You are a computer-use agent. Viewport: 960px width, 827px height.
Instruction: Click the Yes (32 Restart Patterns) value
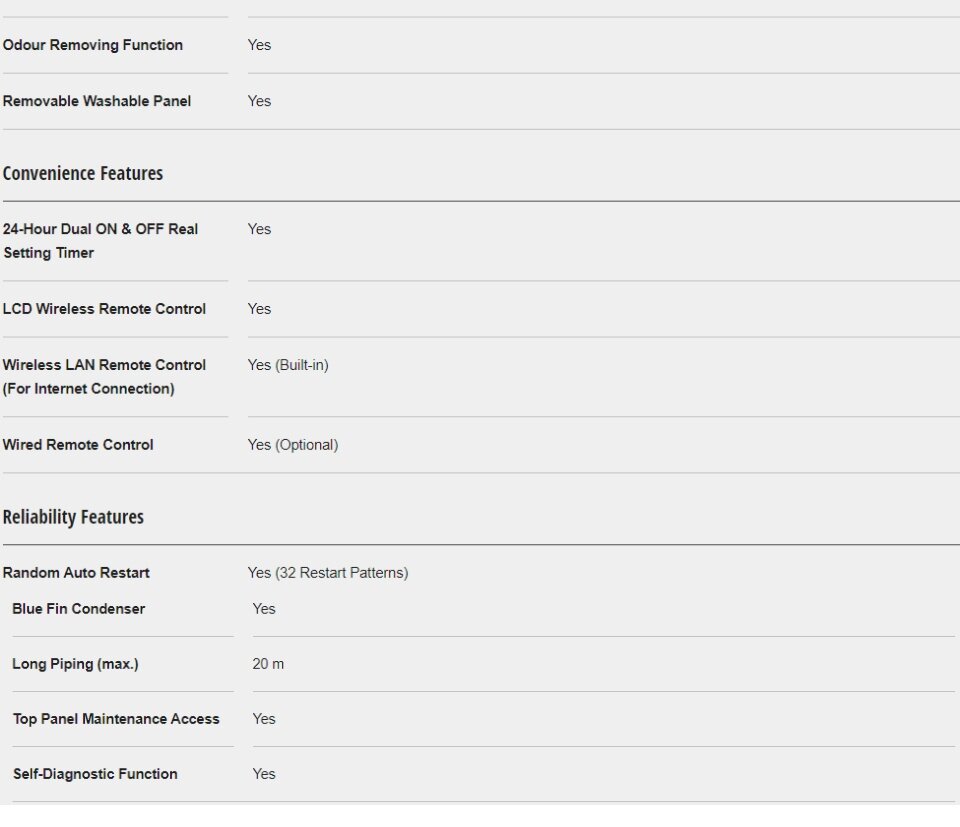(x=328, y=573)
